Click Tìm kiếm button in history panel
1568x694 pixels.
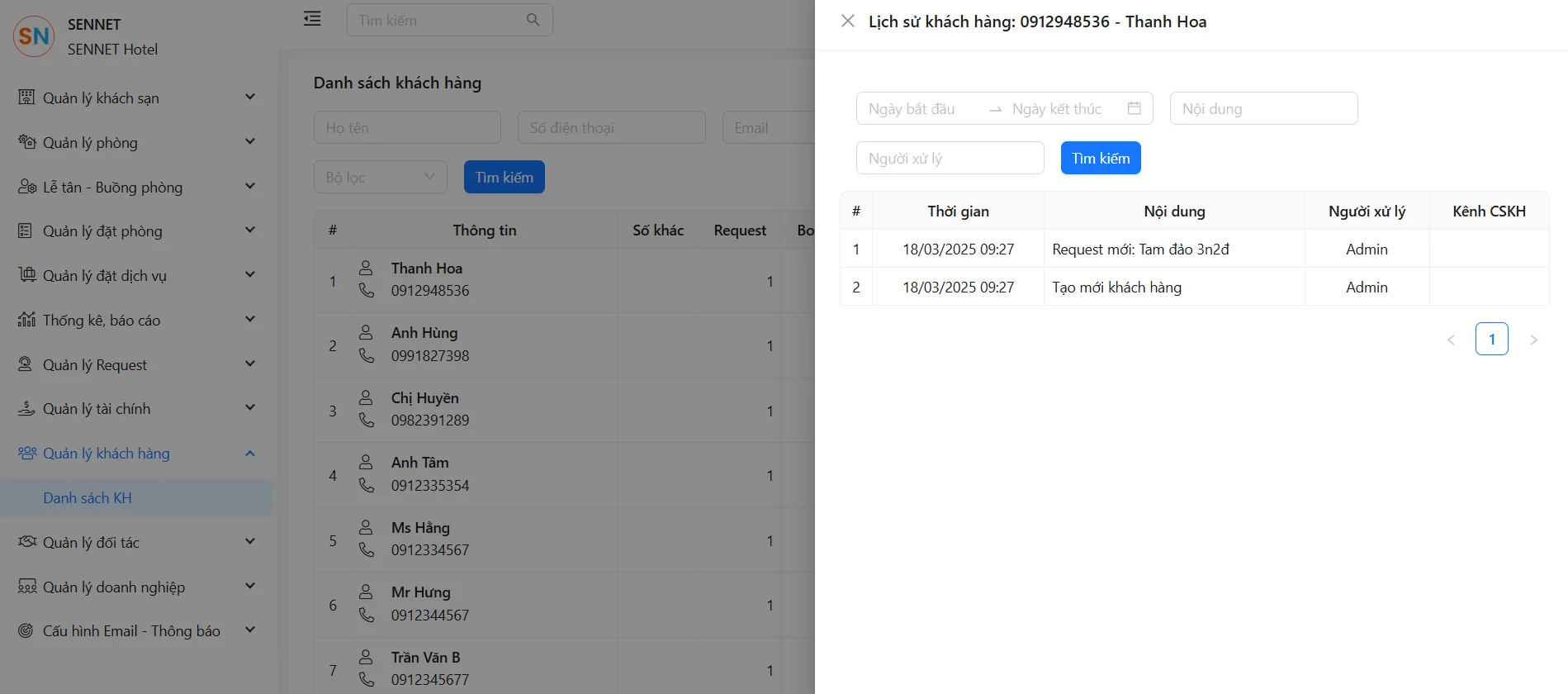tap(1100, 158)
